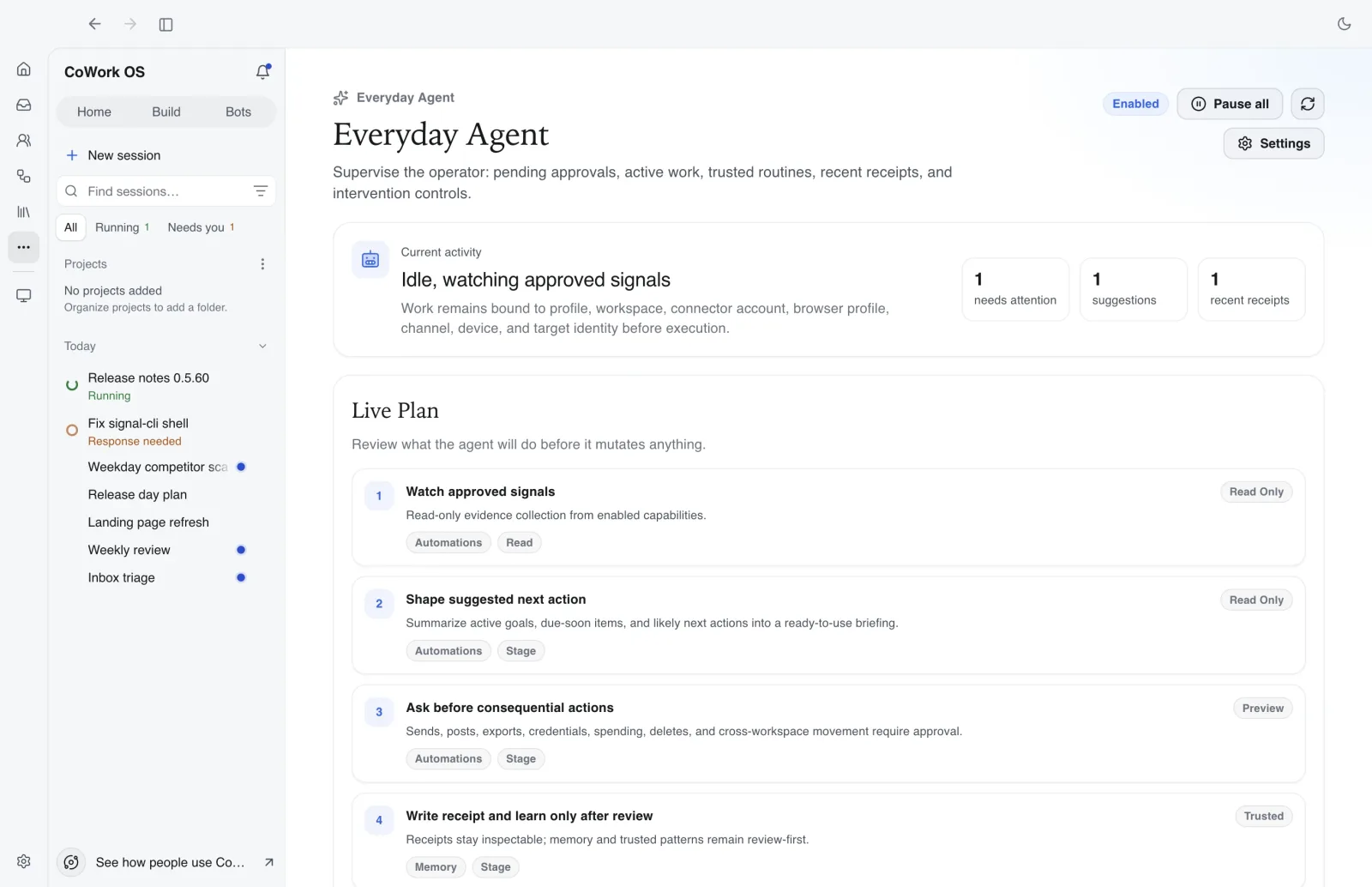Open the home icon in left rail
This screenshot has width=1372, height=887.
click(x=24, y=69)
